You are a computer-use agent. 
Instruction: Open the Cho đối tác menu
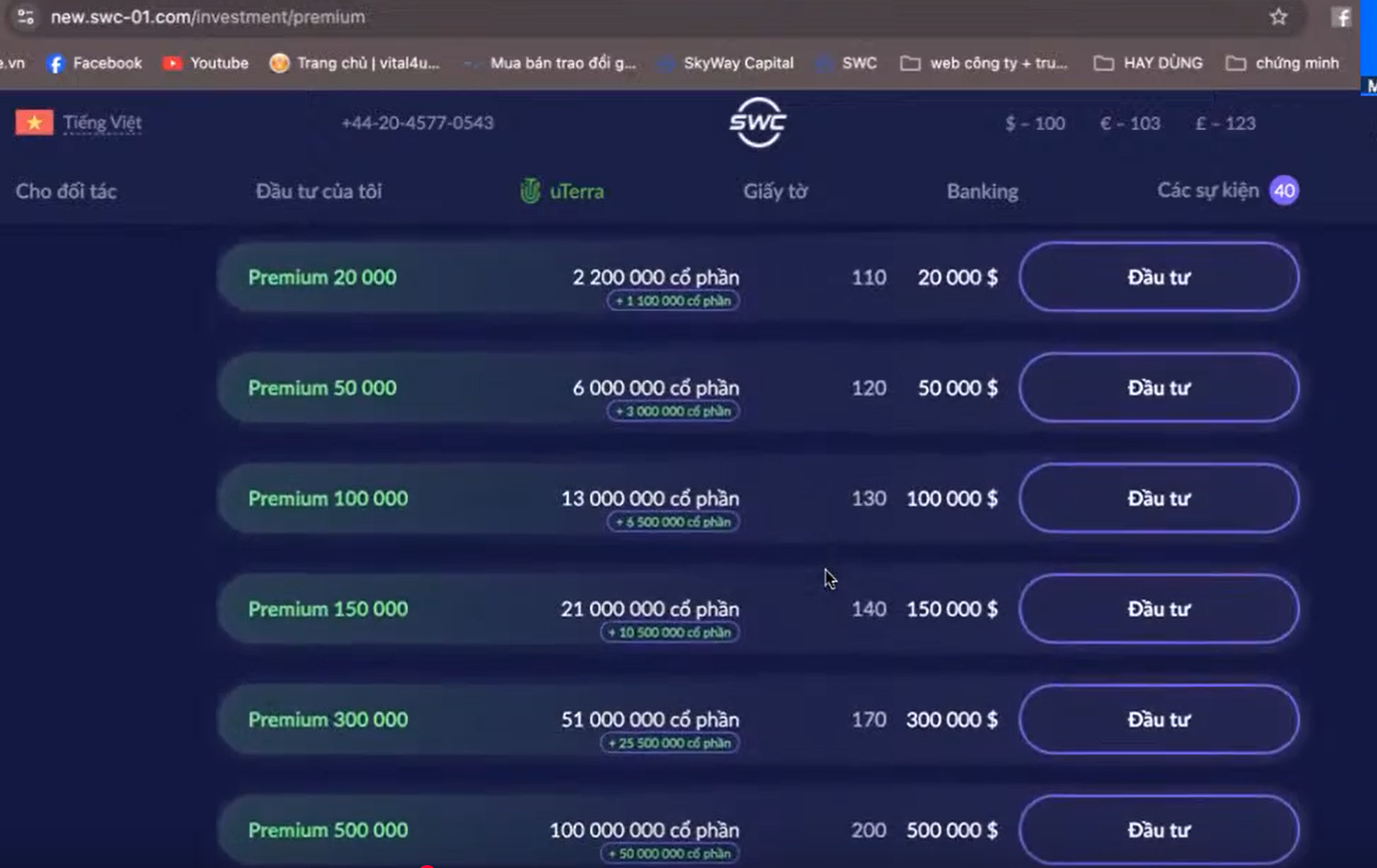[66, 191]
